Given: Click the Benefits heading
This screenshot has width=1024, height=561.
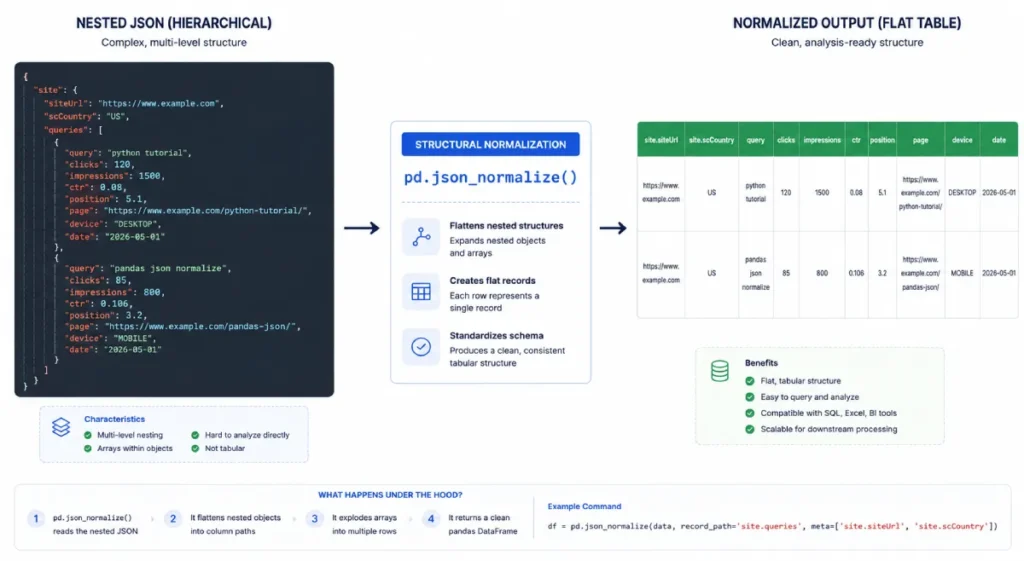Looking at the screenshot, I should 761,363.
